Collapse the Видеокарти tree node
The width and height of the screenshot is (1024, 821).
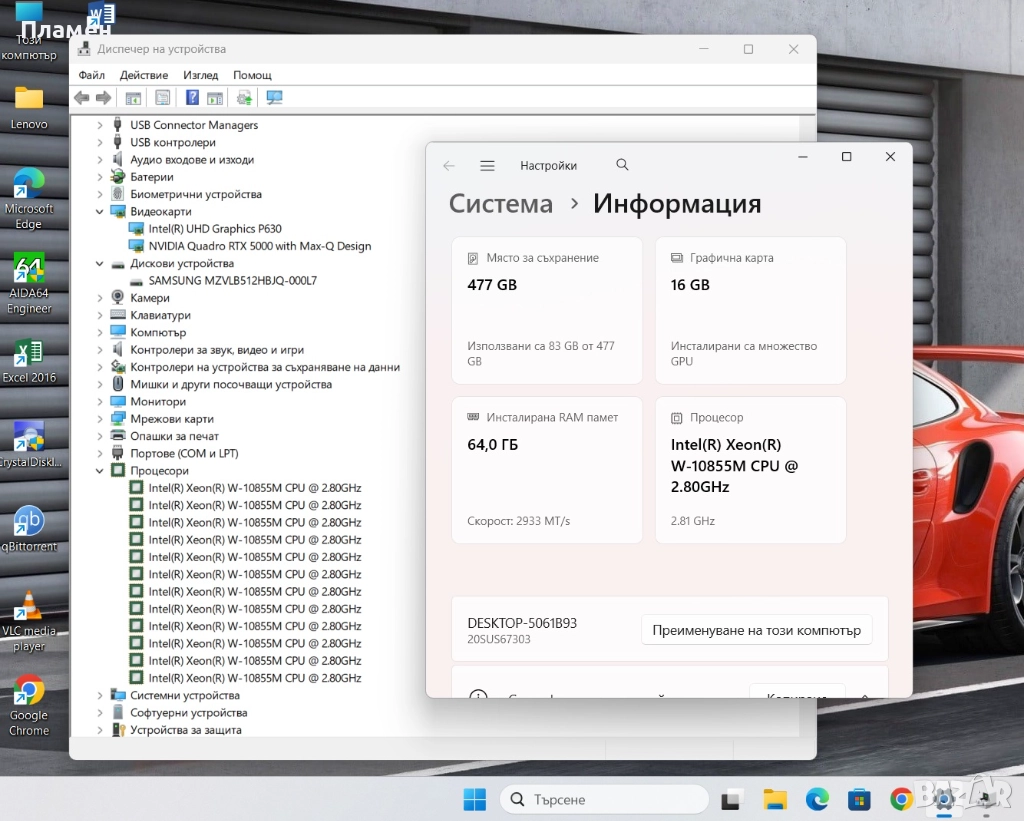(100, 212)
